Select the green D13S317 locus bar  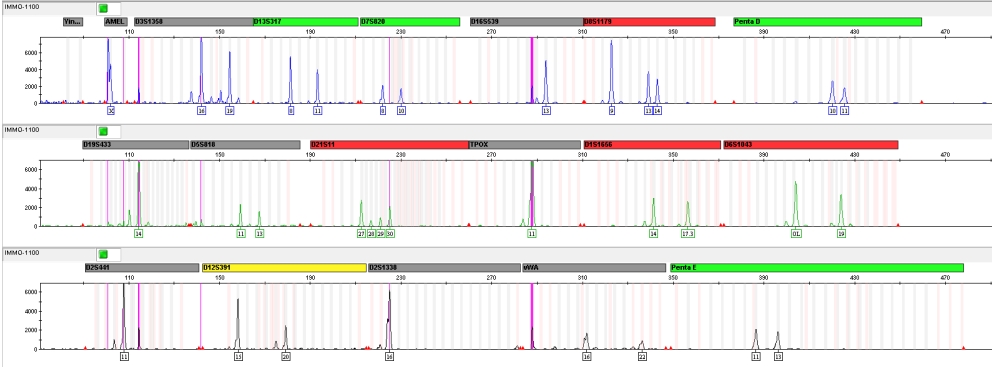click(x=305, y=22)
